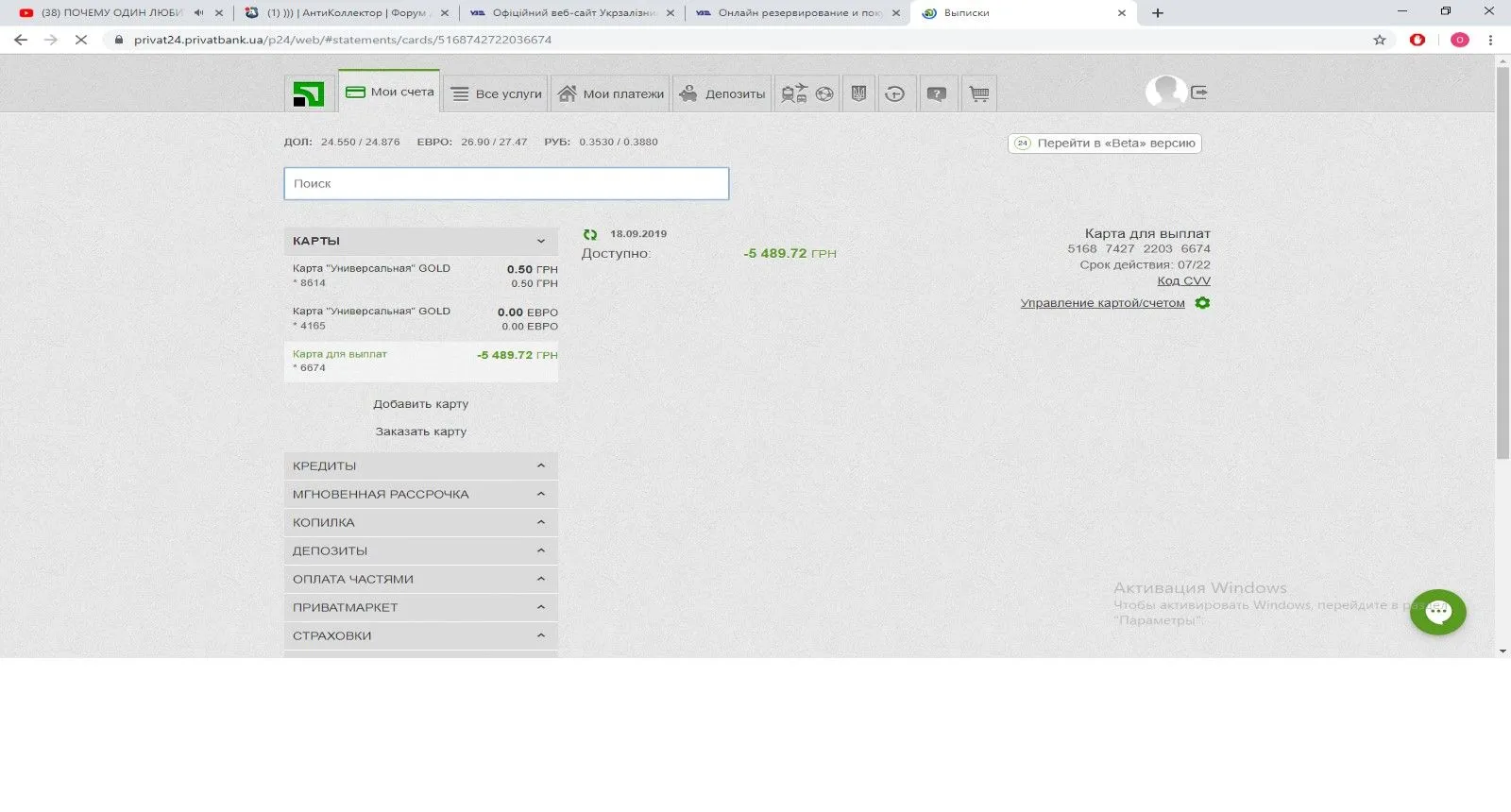This screenshot has height=812, width=1511.
Task: Switch to the Мои платежи tab
Action: (611, 93)
